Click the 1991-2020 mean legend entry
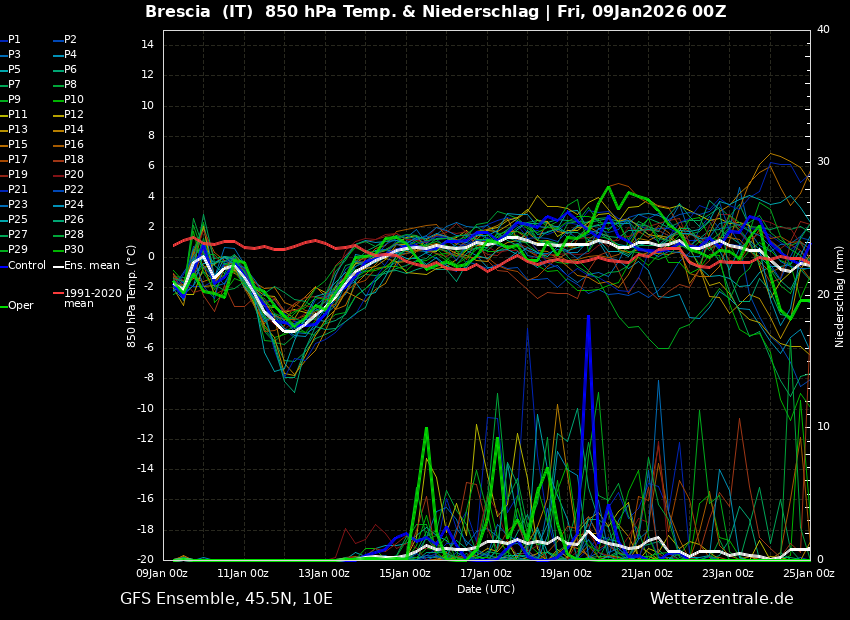Viewport: 850px width, 620px height. [92, 298]
